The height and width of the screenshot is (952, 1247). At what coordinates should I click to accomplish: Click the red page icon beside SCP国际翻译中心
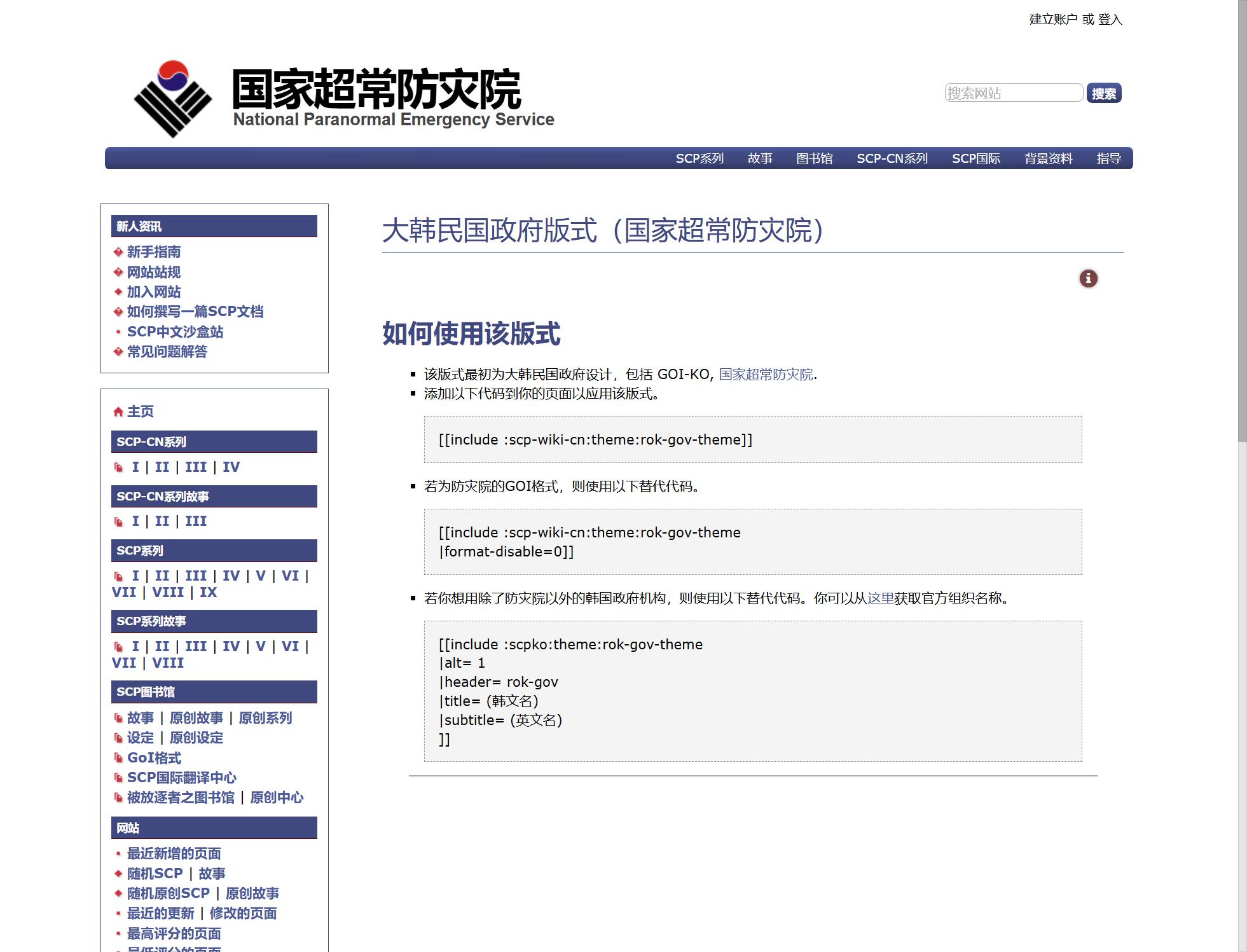pos(118,777)
